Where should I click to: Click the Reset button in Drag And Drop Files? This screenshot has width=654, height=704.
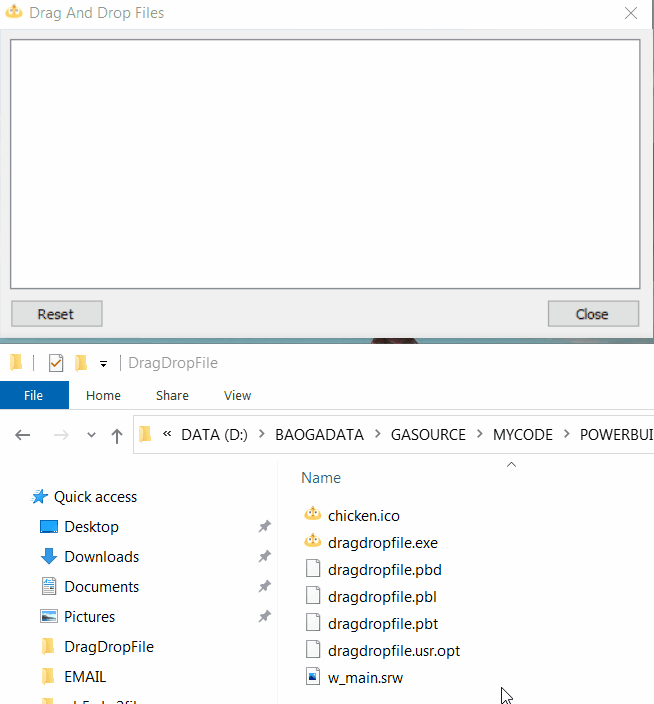tap(57, 314)
